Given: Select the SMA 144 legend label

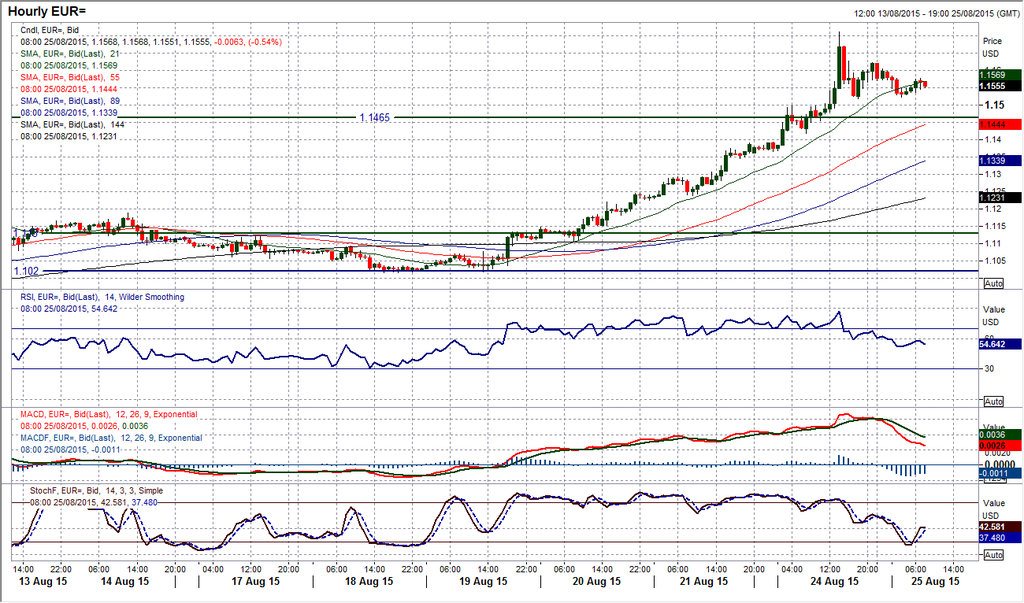Looking at the screenshot, I should point(72,124).
